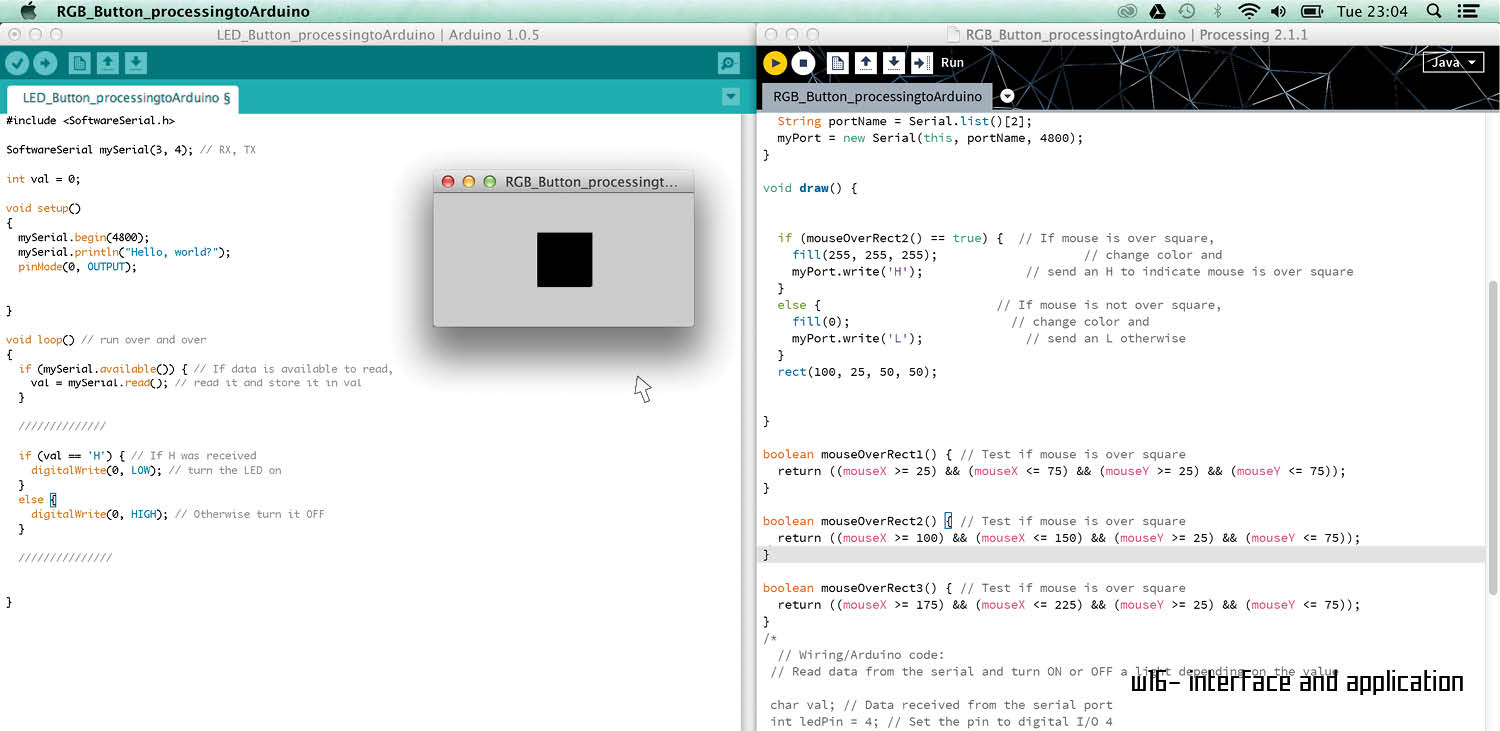This screenshot has height=731, width=1500.
Task: Click 'mySerial.println("Hello, world?");' line
Action: pyautogui.click(x=124, y=252)
